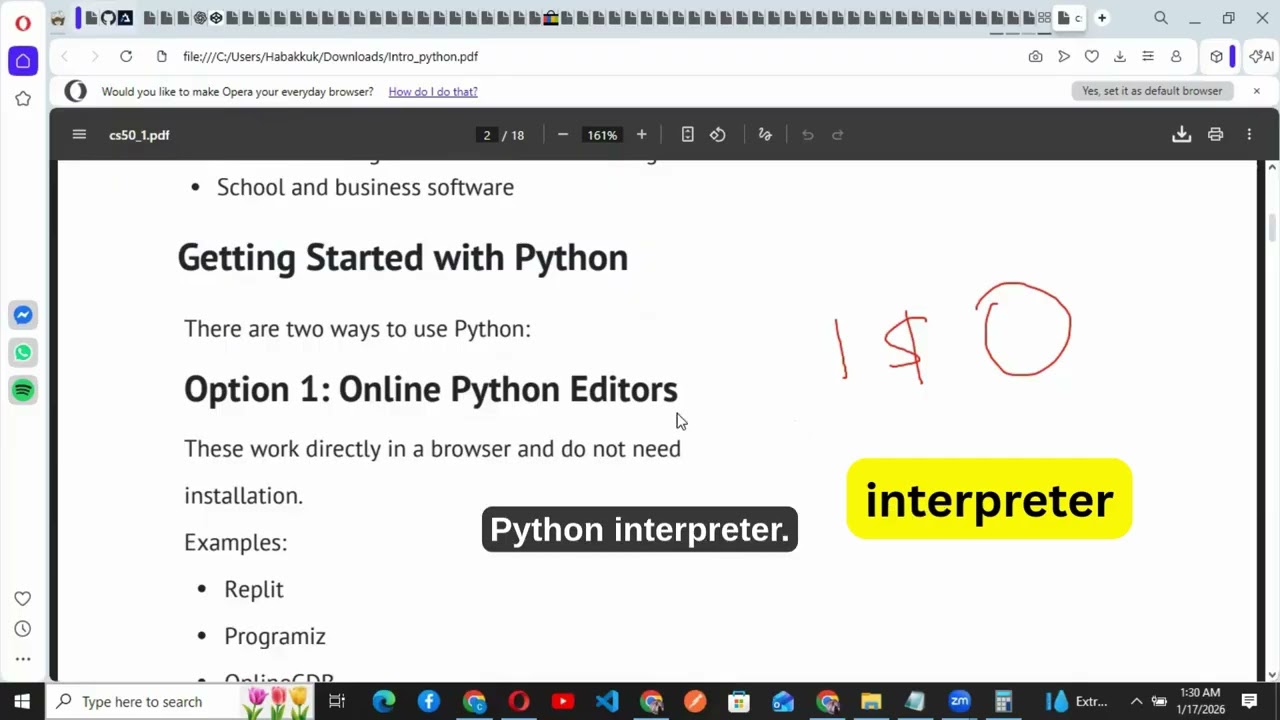1280x720 pixels.
Task: Open the player icon in address bar
Action: (x=1064, y=57)
